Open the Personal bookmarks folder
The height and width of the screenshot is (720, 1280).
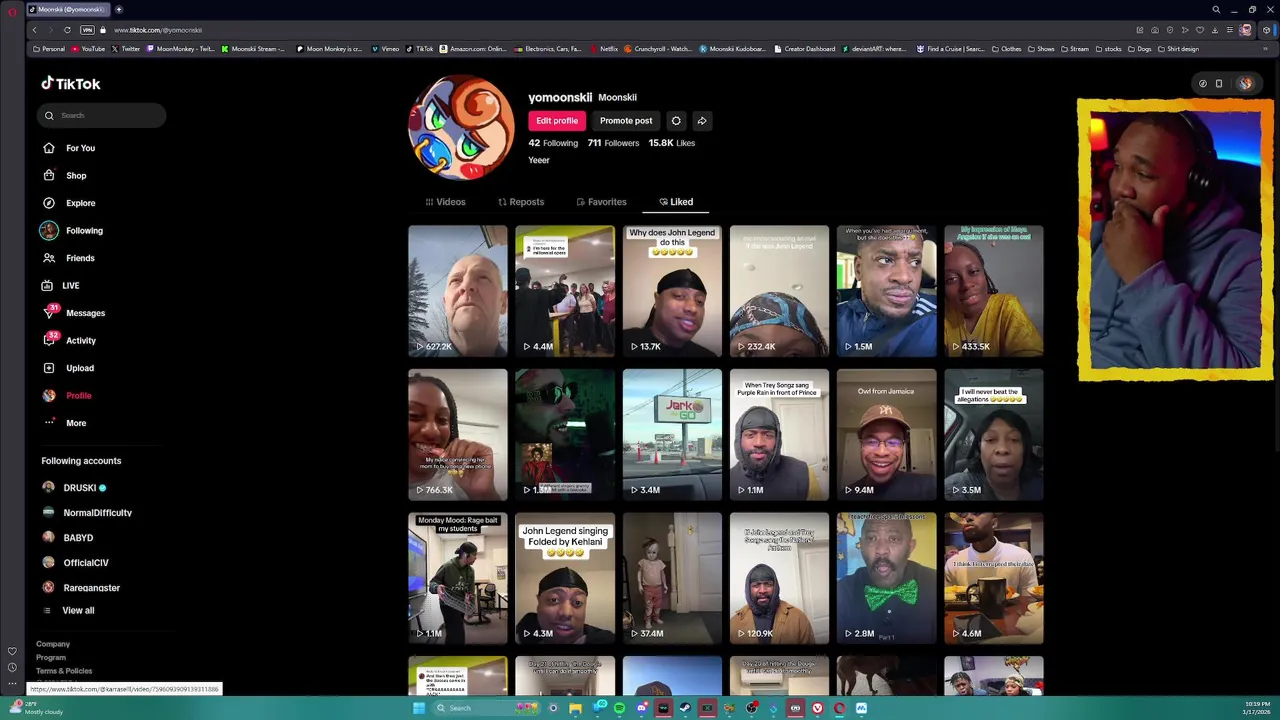click(49, 49)
